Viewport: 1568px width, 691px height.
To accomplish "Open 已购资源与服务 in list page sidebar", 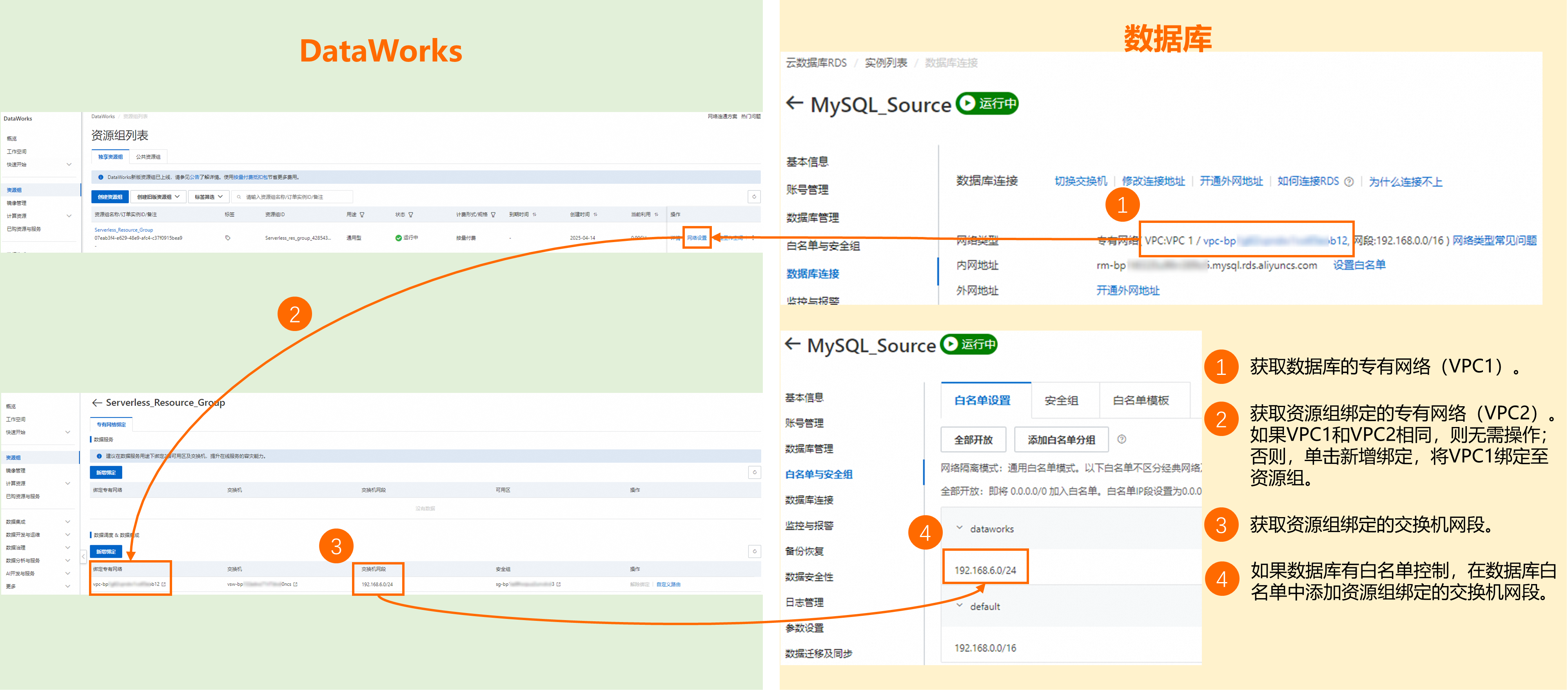I will click(x=24, y=229).
